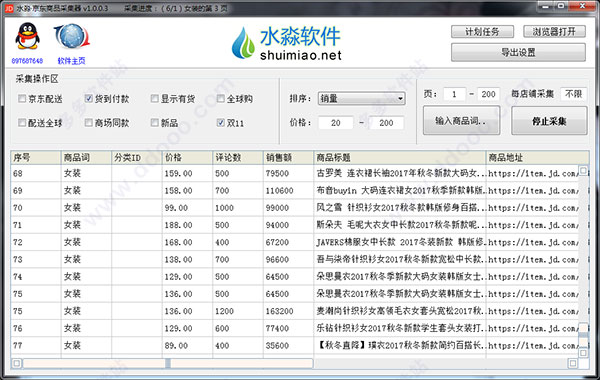This screenshot has height=380, width=600.
Task: Open the 软件主页 link
Action: 72,60
